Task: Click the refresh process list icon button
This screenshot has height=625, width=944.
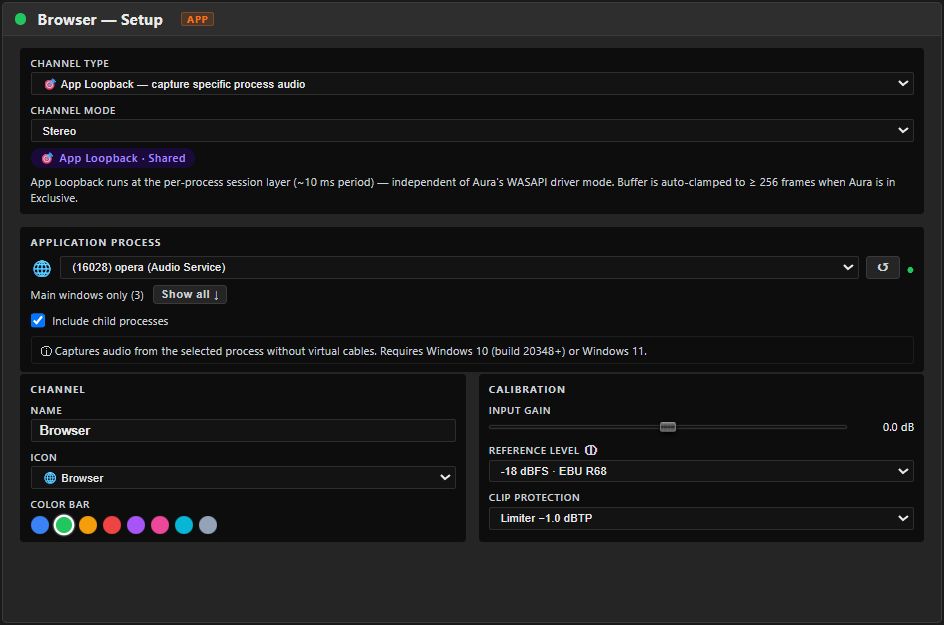Action: tap(883, 267)
